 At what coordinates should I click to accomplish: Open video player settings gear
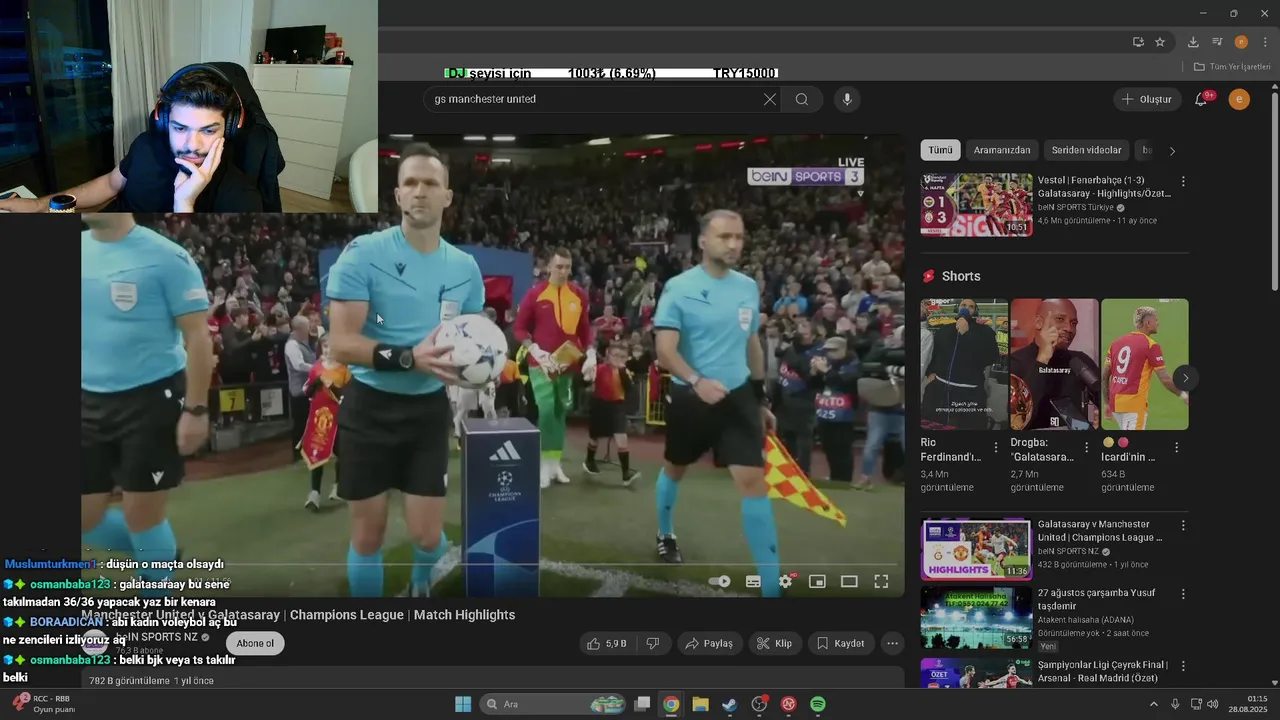tap(786, 581)
